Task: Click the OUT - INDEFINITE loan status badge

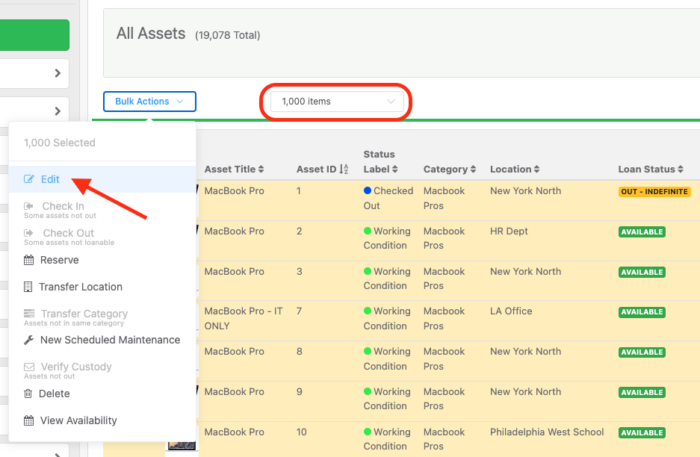Action: tap(654, 191)
